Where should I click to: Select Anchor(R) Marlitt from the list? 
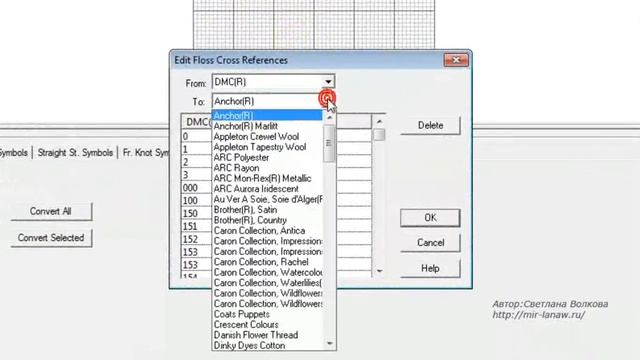tap(267, 126)
